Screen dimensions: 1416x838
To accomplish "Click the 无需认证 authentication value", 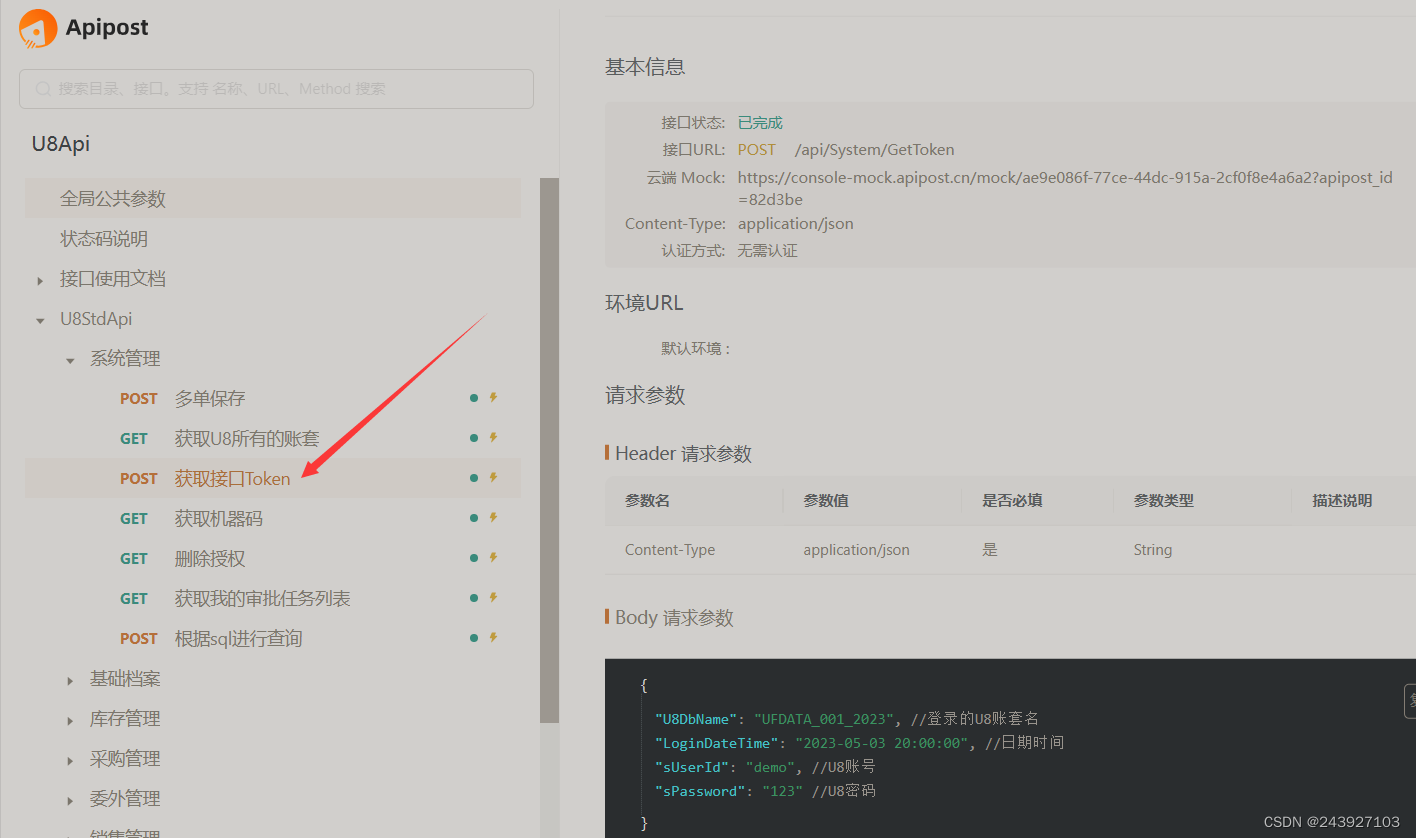I will (767, 251).
